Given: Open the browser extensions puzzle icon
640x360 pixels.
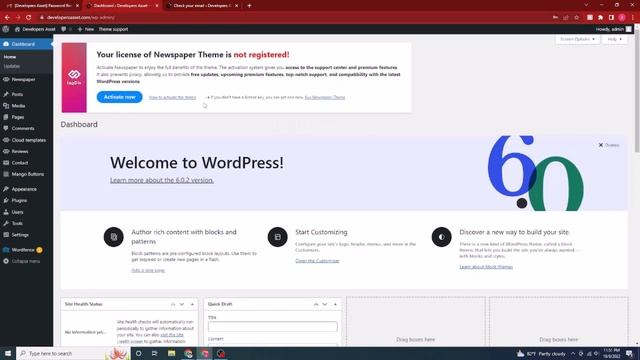Looking at the screenshot, I should pos(600,17).
